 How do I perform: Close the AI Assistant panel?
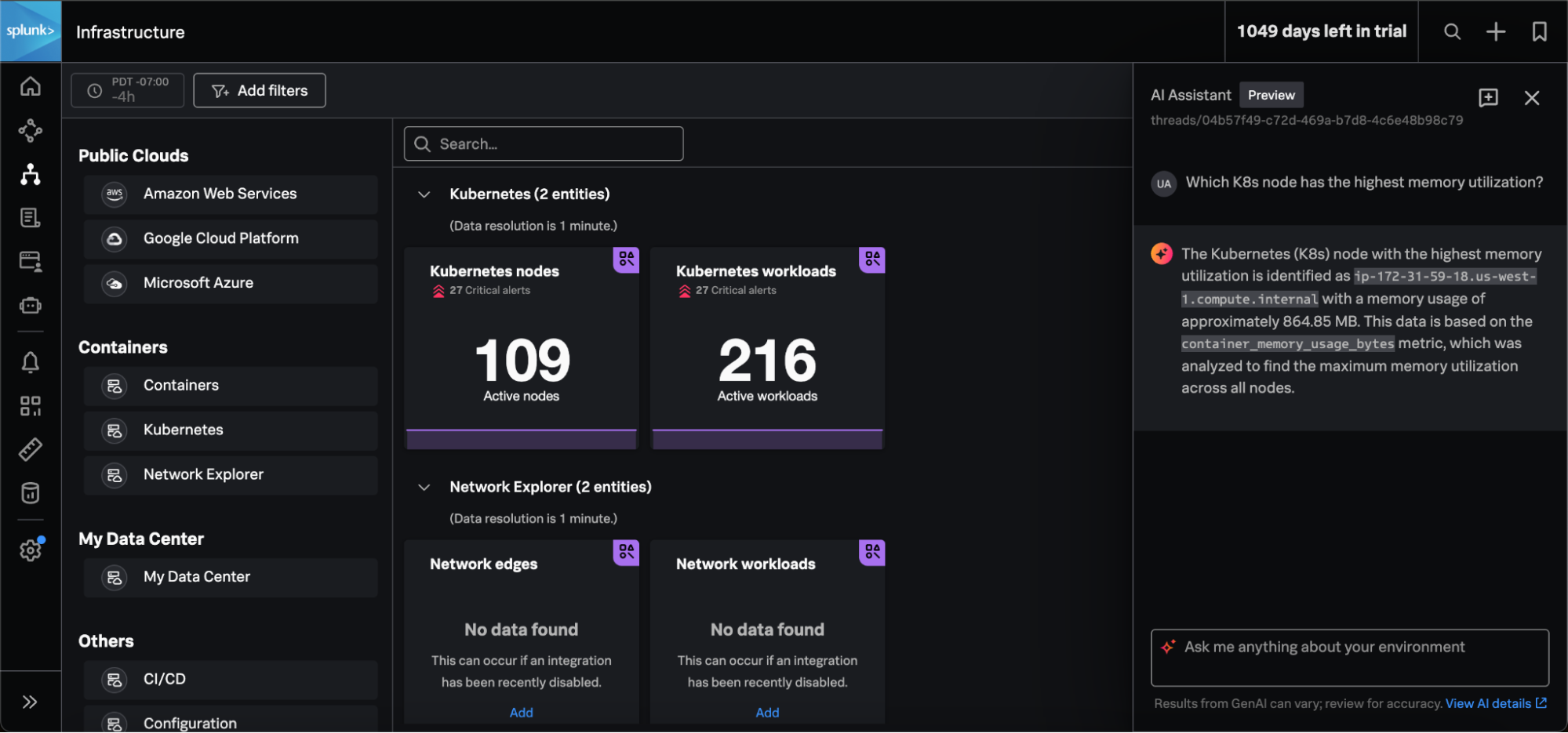[1532, 97]
